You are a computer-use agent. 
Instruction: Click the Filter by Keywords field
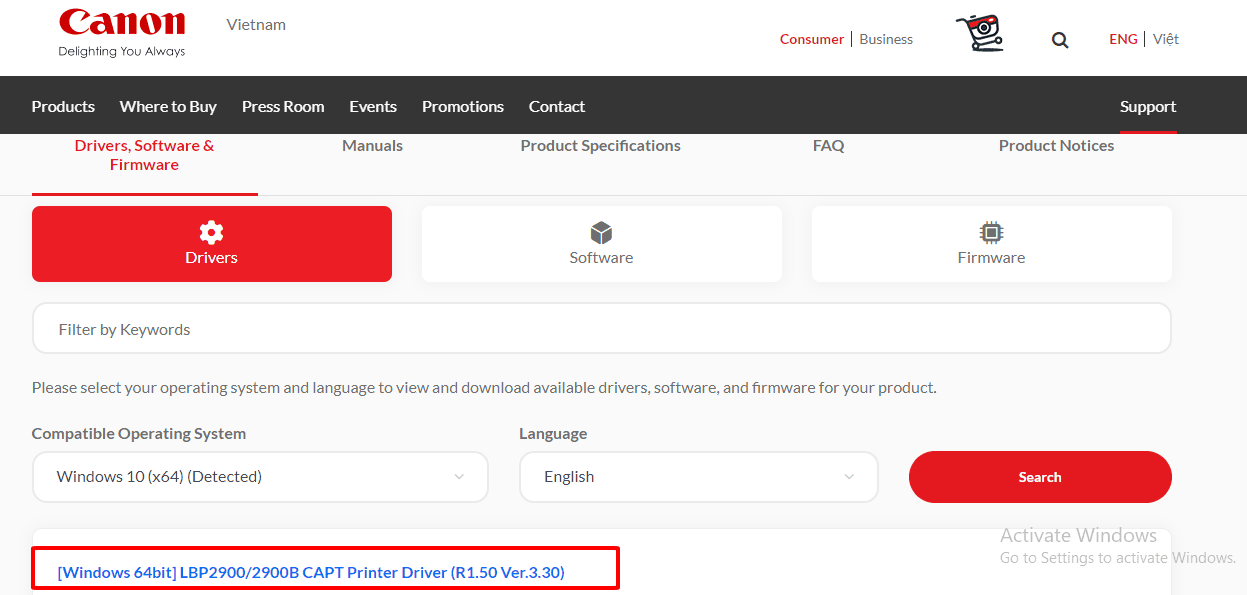(601, 329)
